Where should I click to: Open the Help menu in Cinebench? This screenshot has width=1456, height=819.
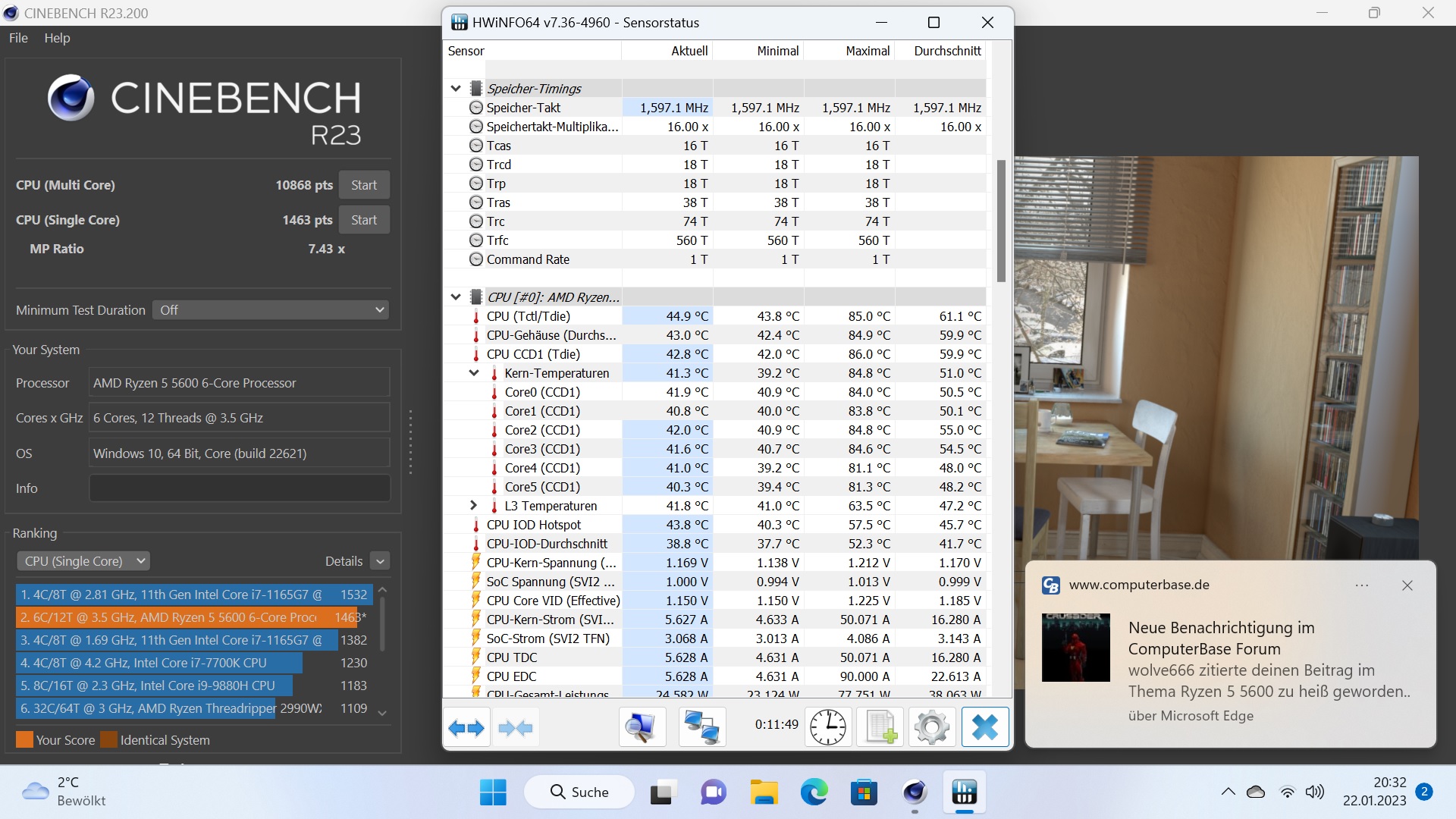57,38
